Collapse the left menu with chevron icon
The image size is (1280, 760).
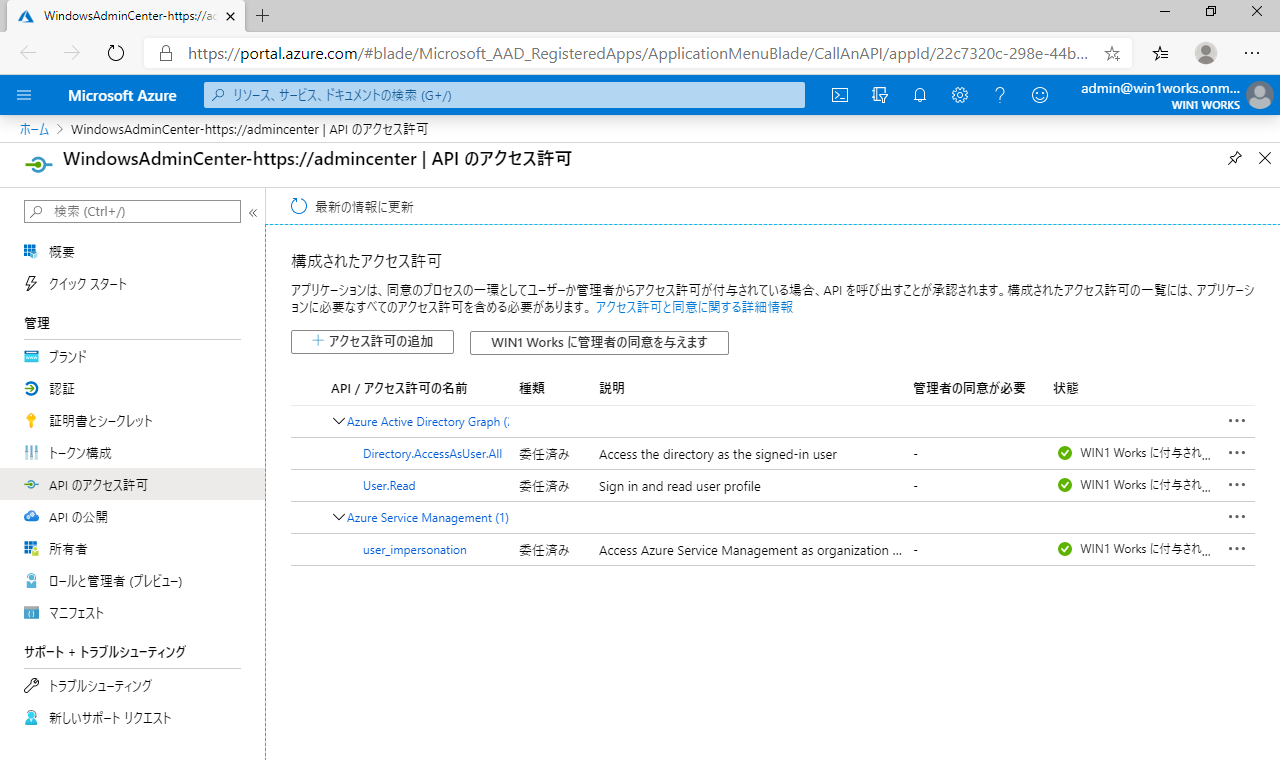(x=253, y=212)
